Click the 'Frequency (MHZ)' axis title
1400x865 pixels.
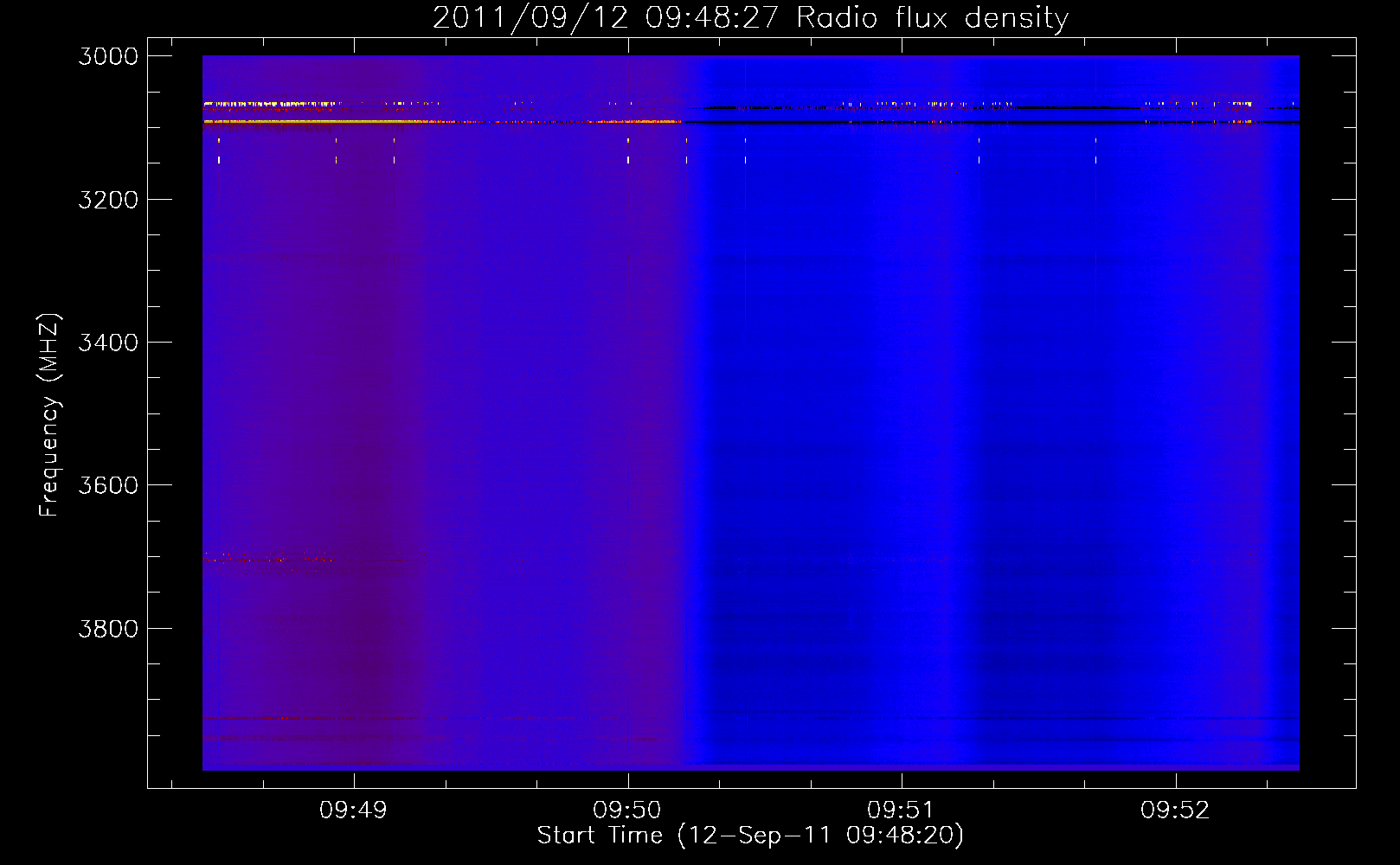click(x=50, y=415)
